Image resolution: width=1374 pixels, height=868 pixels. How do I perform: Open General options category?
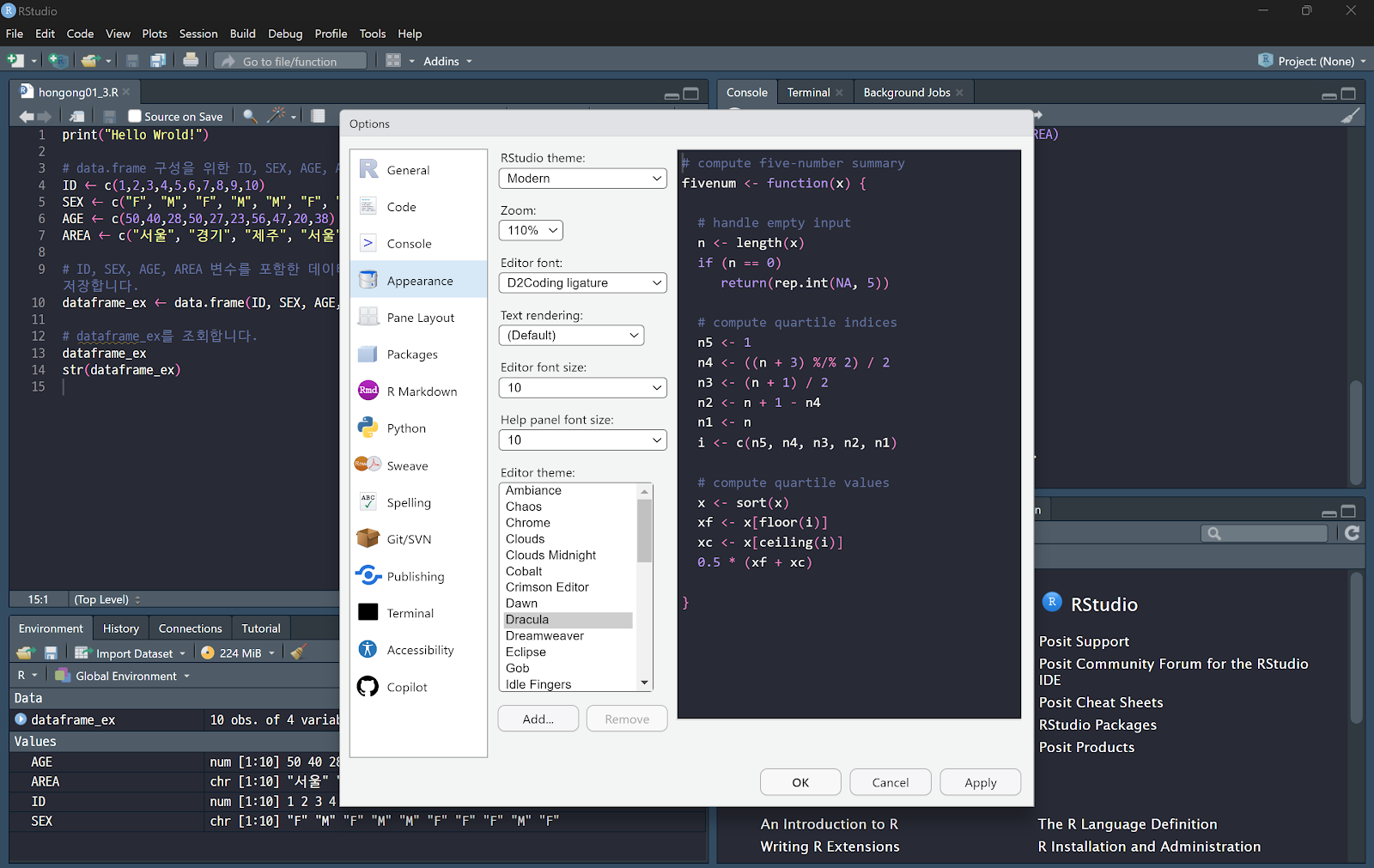418,170
